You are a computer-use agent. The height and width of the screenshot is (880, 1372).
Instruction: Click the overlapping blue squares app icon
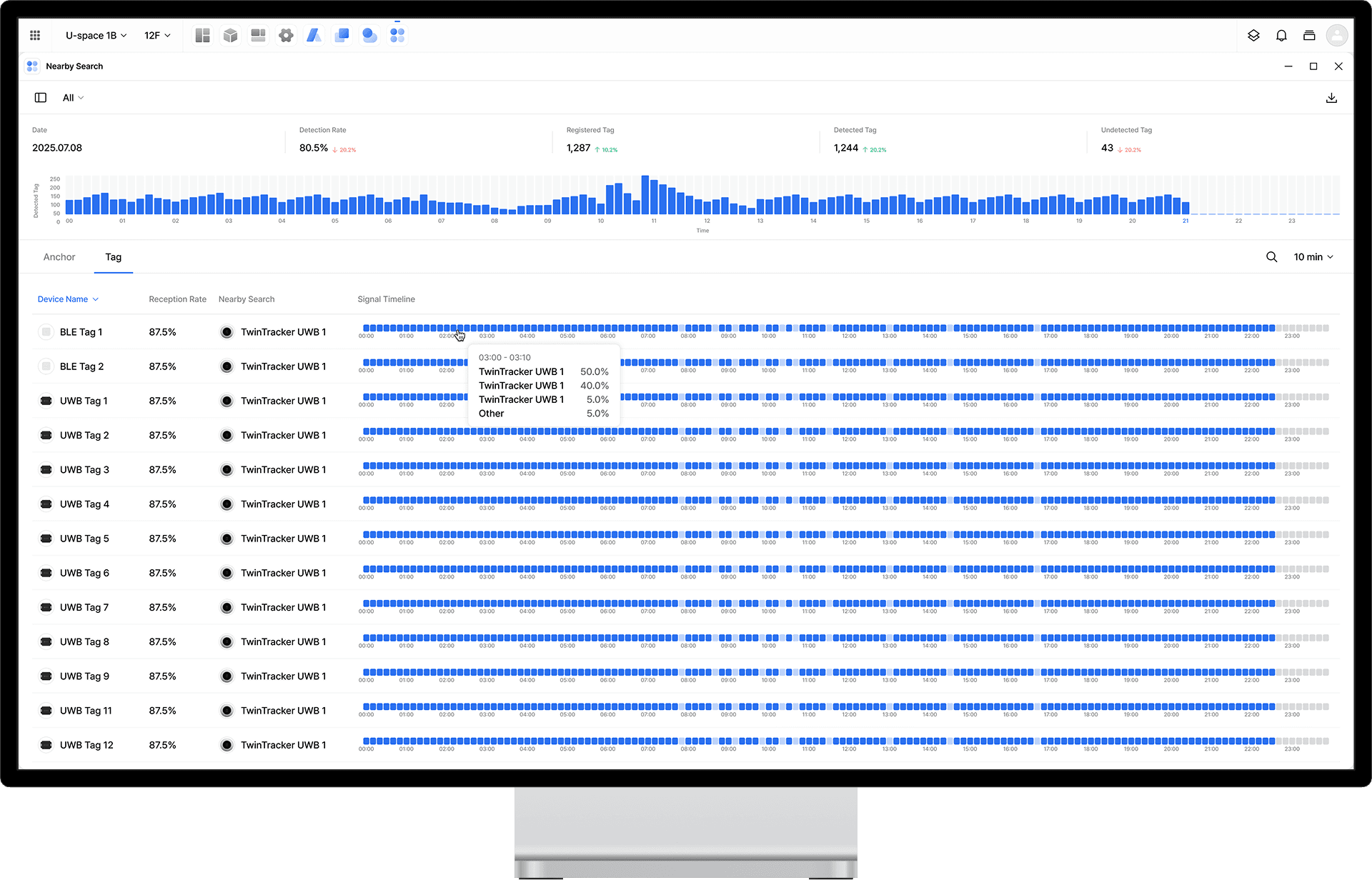click(x=342, y=35)
